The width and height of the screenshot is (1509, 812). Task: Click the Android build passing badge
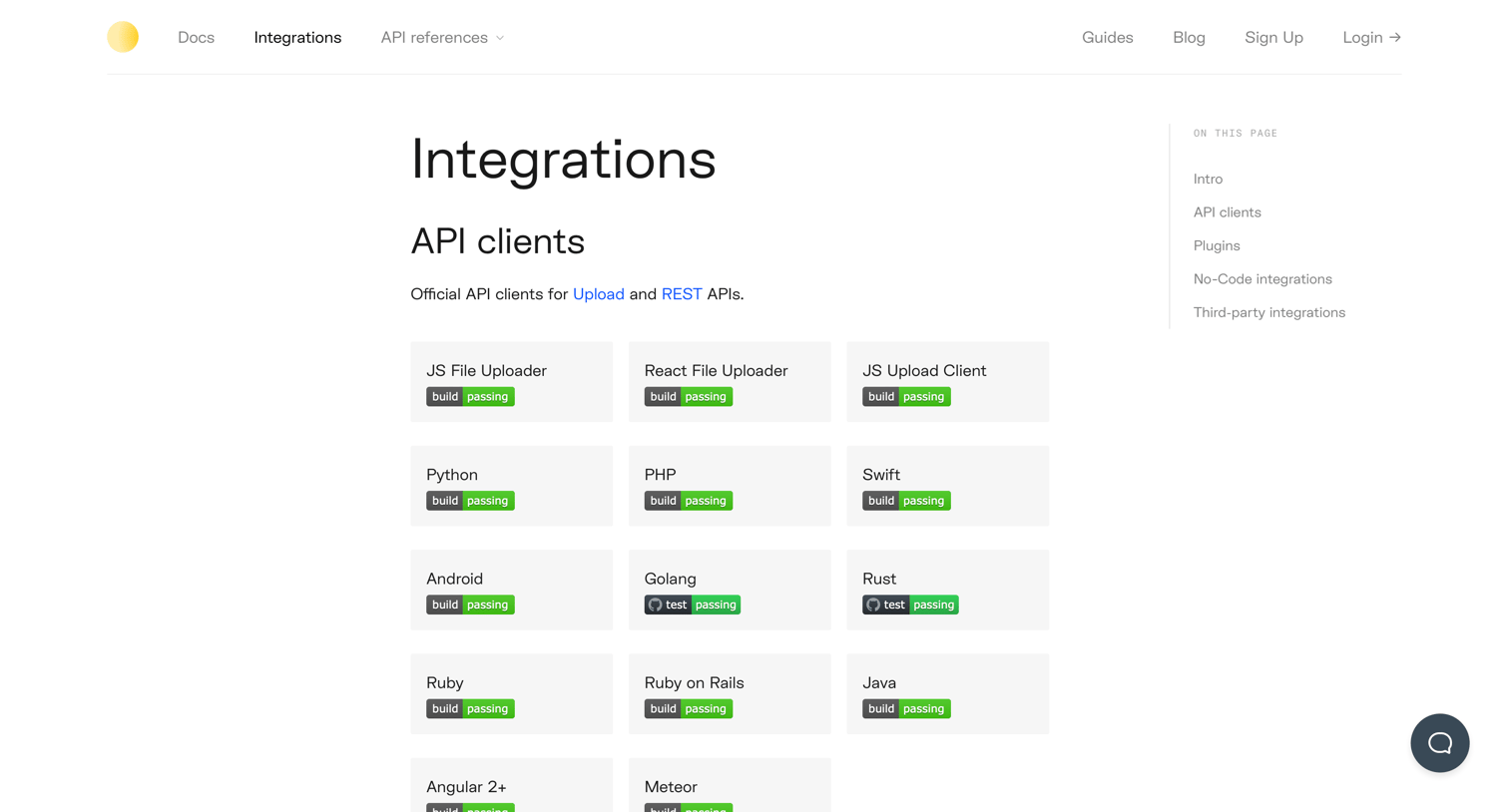click(x=470, y=605)
